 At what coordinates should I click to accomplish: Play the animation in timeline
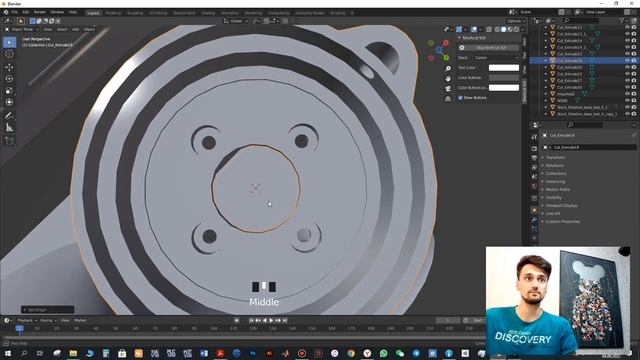tap(271, 321)
